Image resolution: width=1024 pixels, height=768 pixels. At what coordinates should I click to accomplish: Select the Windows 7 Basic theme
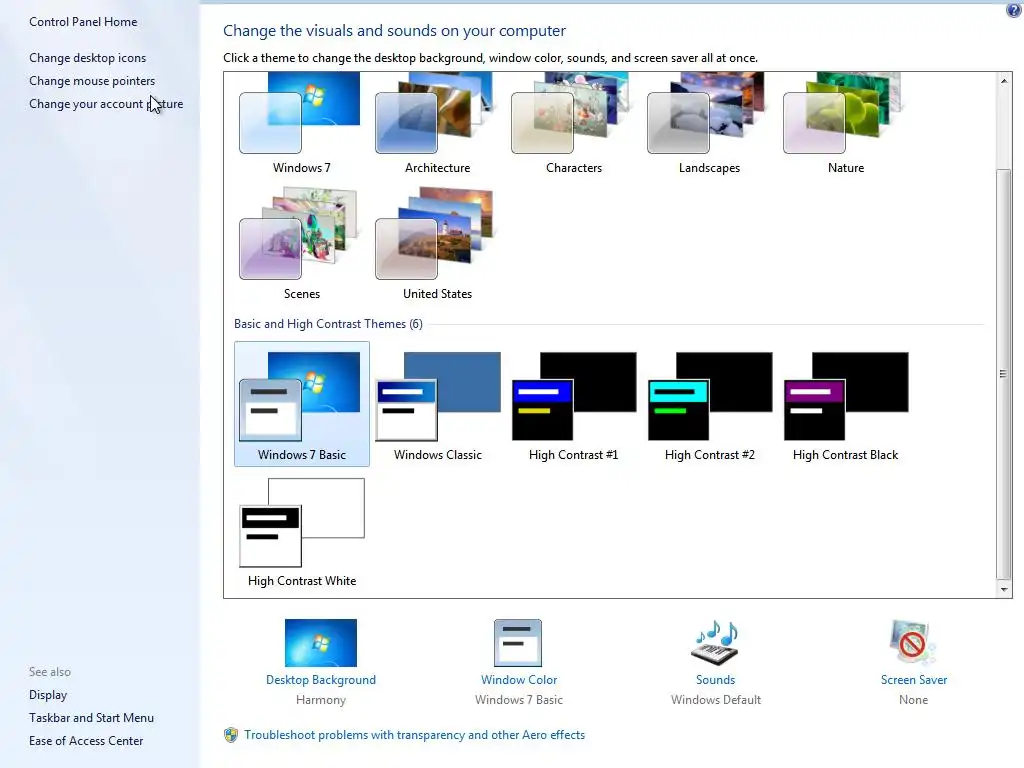tap(302, 404)
